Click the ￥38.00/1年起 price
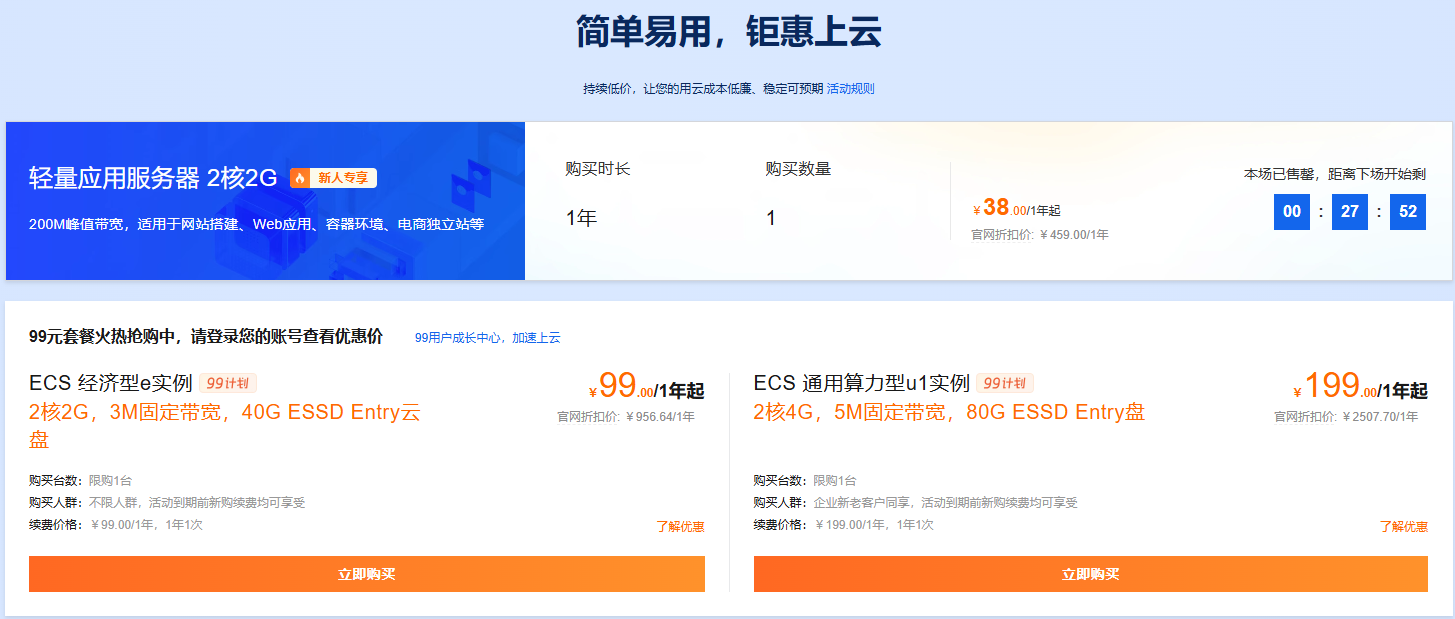Screen dimensions: 1455x619 [x=1016, y=208]
